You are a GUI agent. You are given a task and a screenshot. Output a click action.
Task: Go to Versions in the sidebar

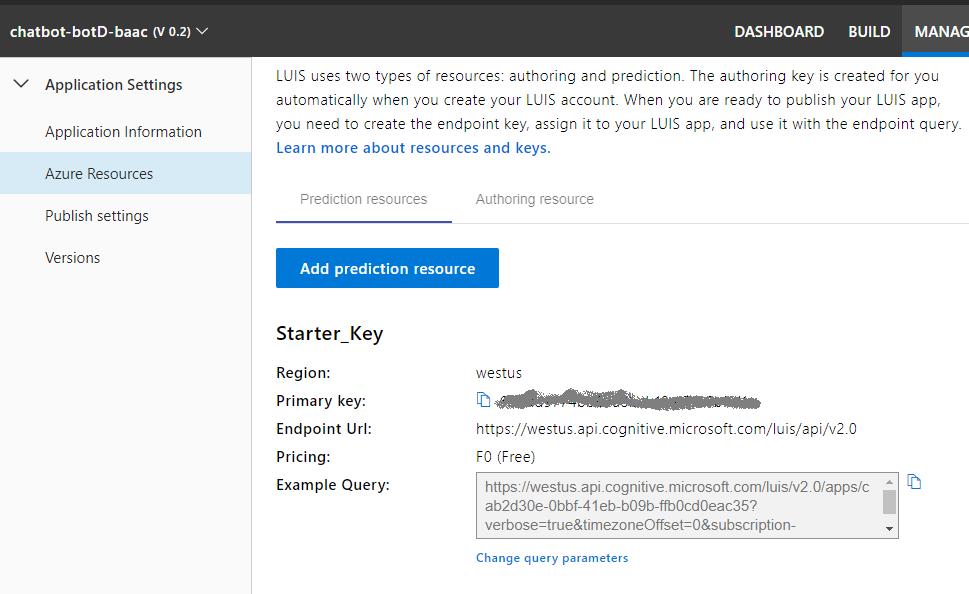click(73, 258)
